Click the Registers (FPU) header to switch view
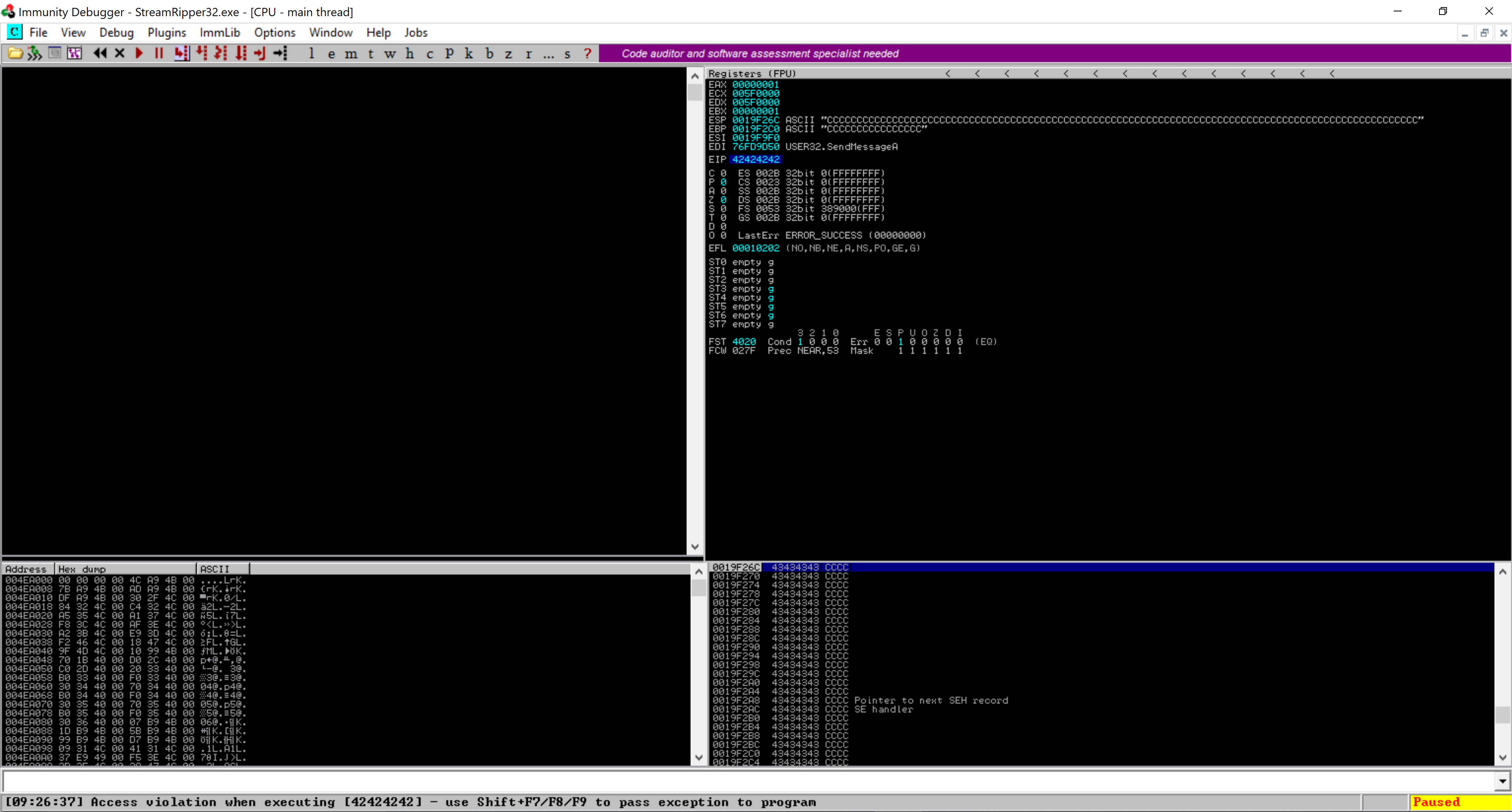The width and height of the screenshot is (1512, 812). point(752,73)
